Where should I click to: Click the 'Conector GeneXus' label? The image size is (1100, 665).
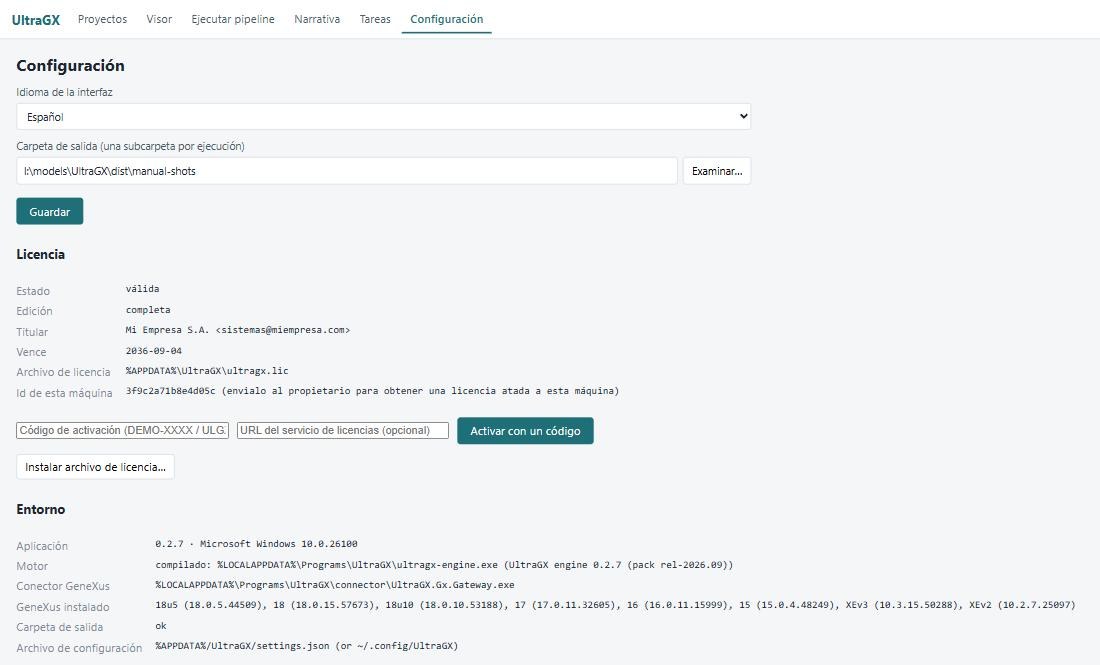[x=63, y=586]
